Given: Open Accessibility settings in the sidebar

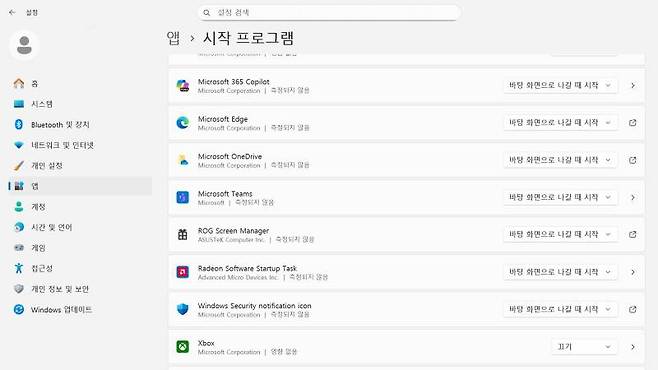Looking at the screenshot, I should 80,268.
